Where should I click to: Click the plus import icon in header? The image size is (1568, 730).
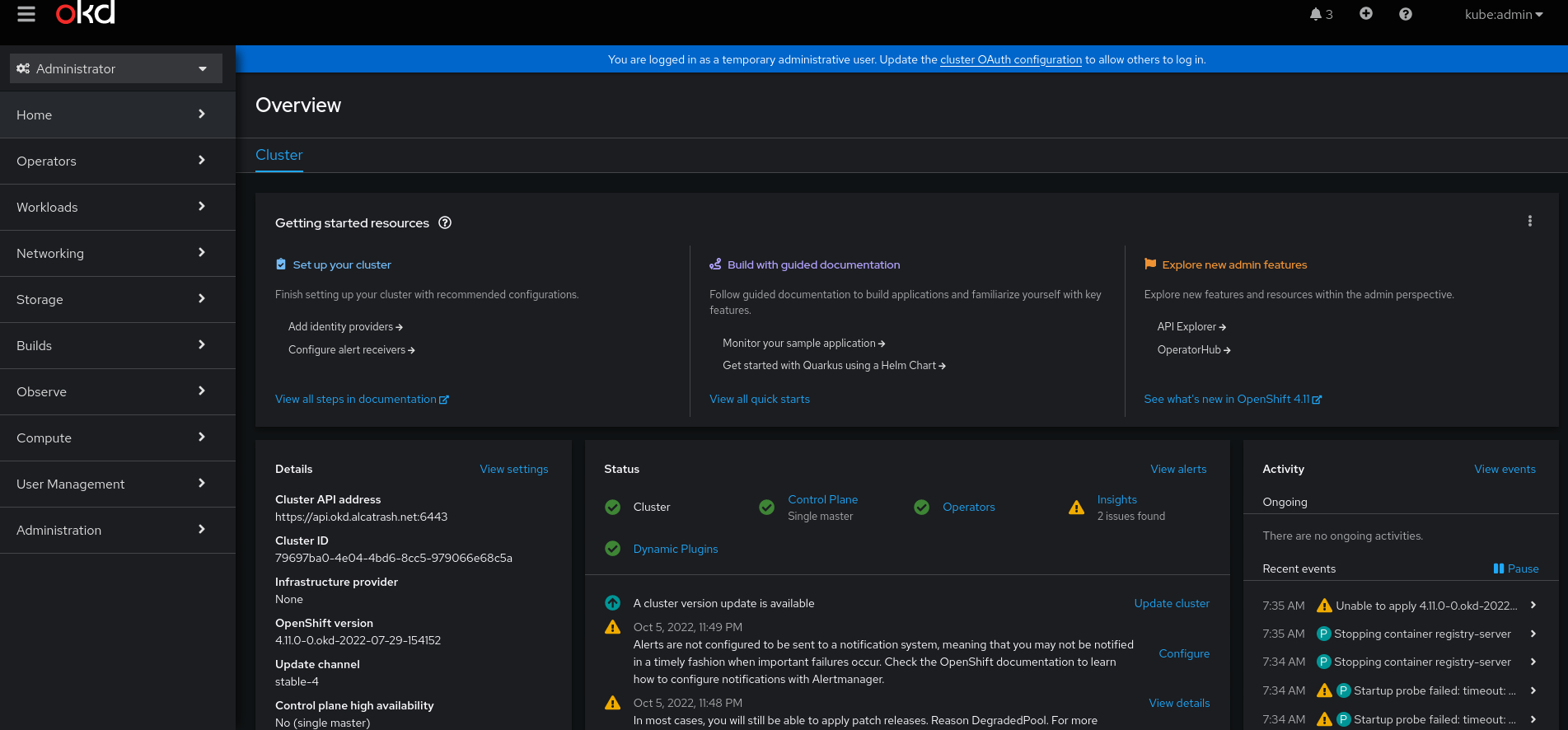click(1365, 14)
